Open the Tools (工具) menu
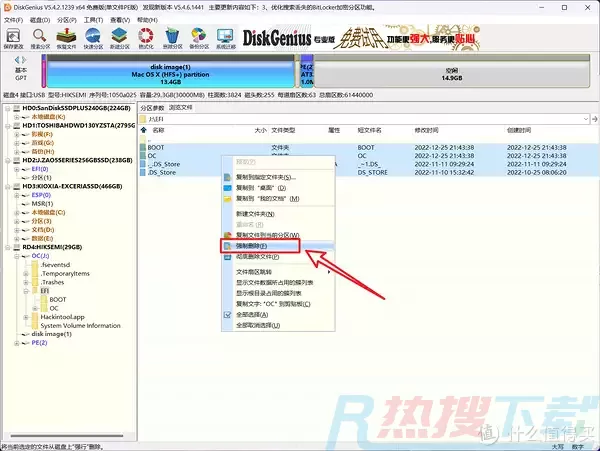This screenshot has height=451, width=600. (x=93, y=20)
